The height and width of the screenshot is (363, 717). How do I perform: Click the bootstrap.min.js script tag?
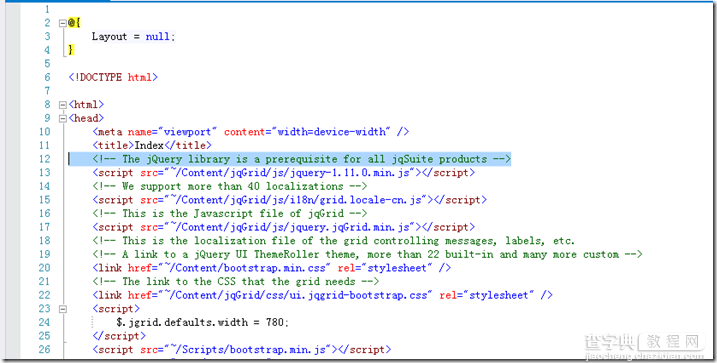coord(241,350)
